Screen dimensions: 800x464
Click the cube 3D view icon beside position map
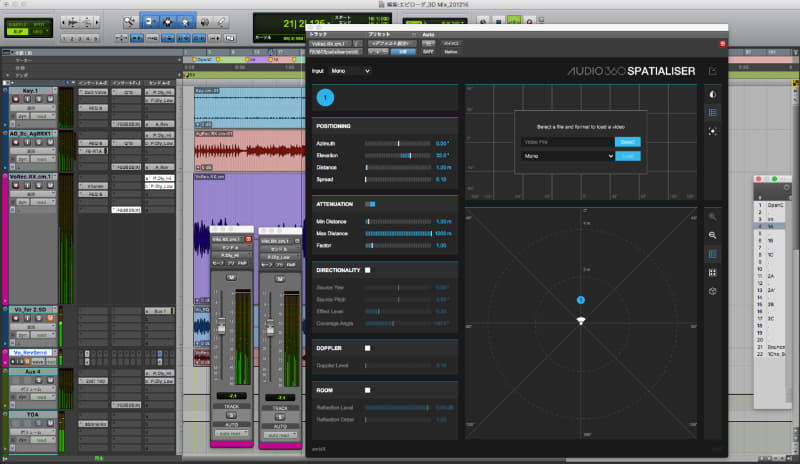coord(712,291)
